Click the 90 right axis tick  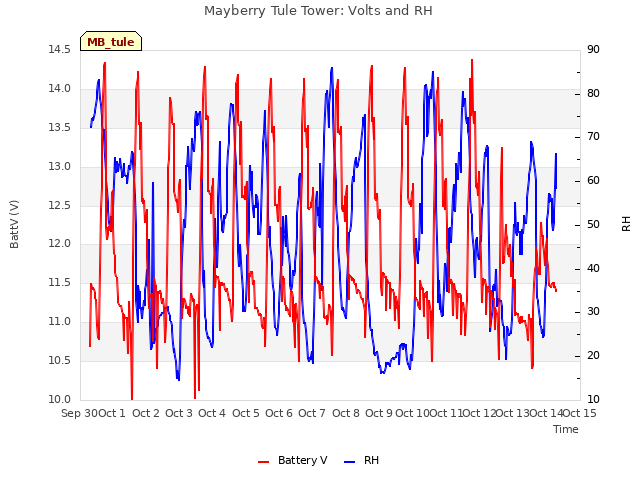coord(593,49)
